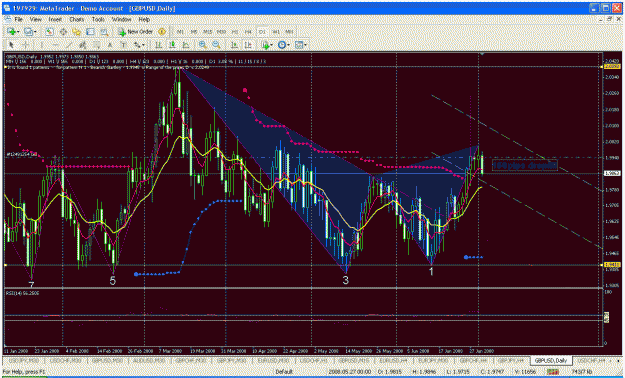625x378 pixels.
Task: Toggle the Expert Advisors yellow diamond icon
Action: point(162,32)
